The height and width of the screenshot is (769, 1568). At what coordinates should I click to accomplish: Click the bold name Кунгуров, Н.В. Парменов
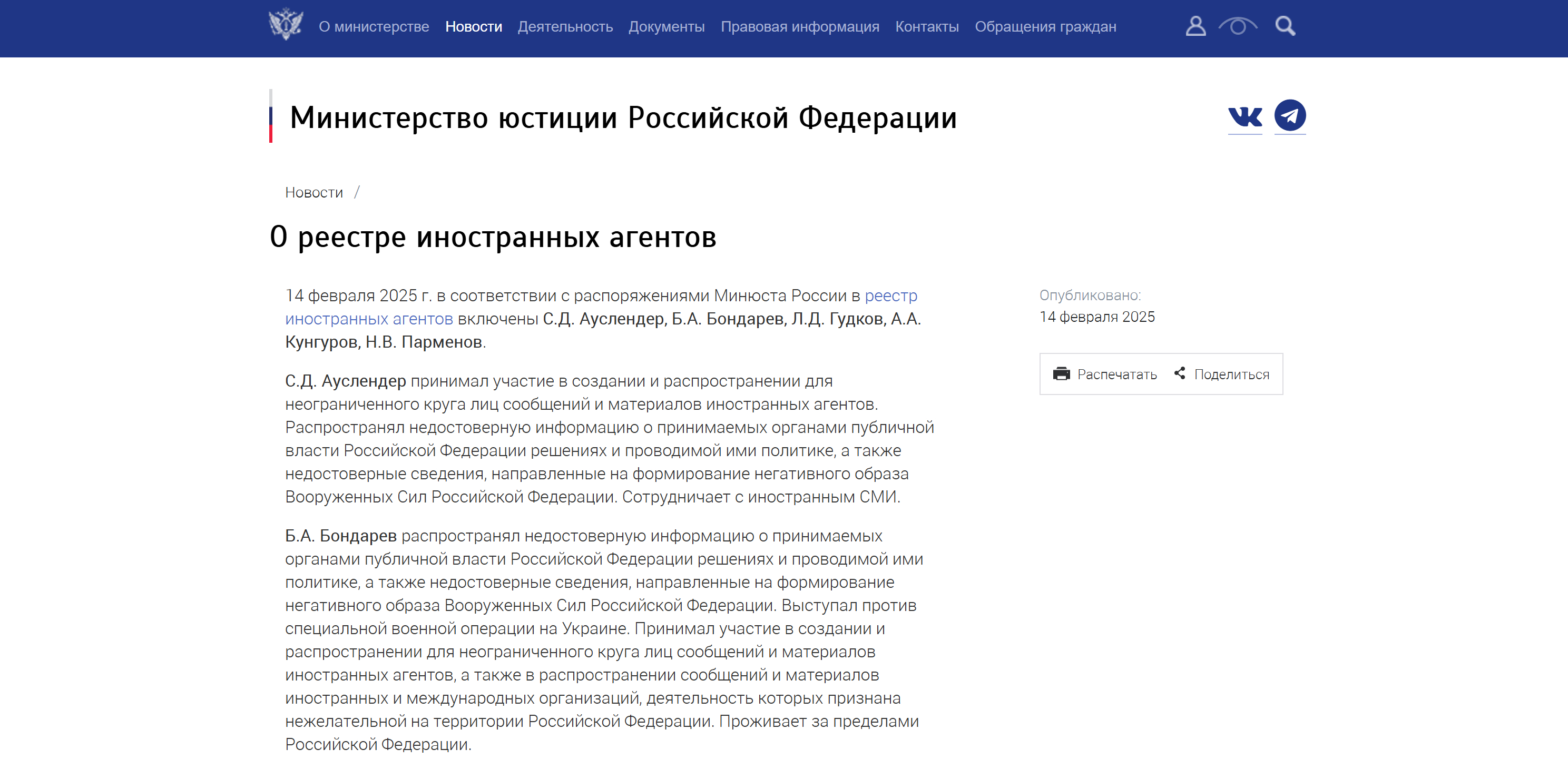(384, 342)
